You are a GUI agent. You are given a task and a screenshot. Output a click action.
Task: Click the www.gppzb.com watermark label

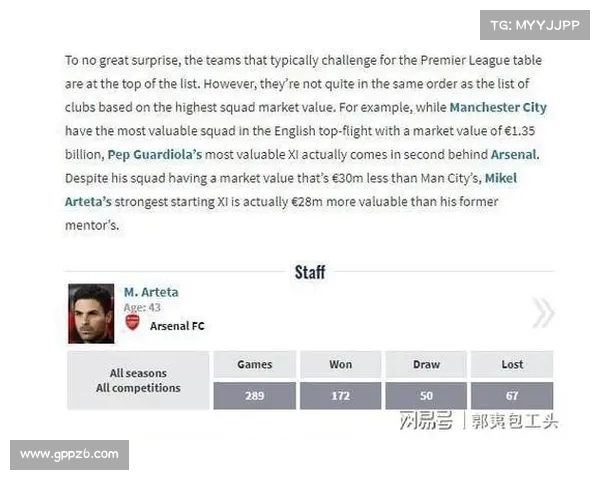tap(69, 454)
